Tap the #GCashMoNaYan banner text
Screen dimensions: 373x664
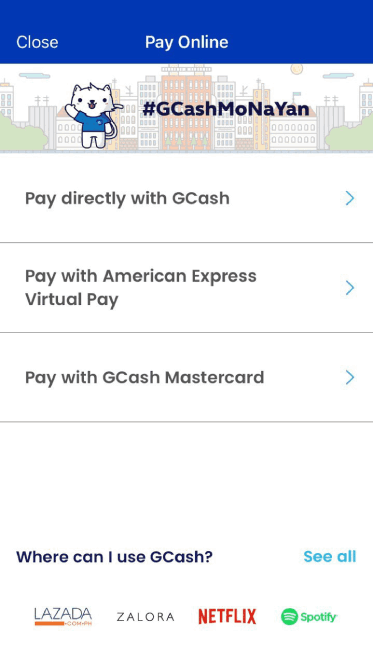pyautogui.click(x=226, y=109)
